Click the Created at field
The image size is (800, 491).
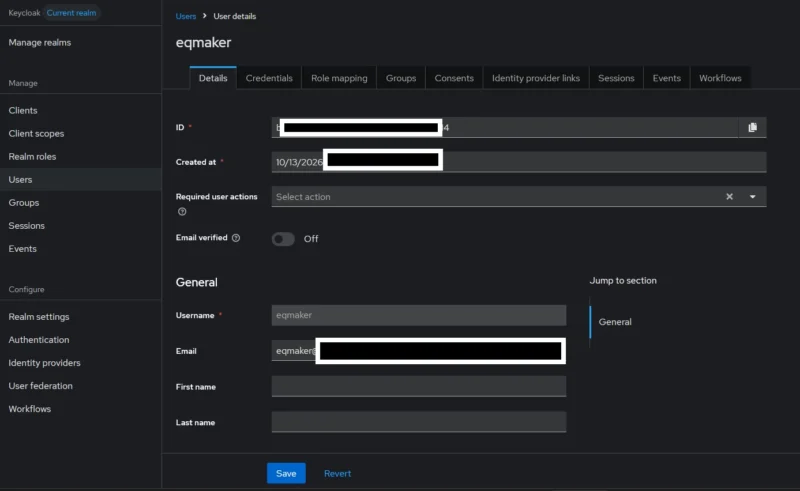coord(519,162)
